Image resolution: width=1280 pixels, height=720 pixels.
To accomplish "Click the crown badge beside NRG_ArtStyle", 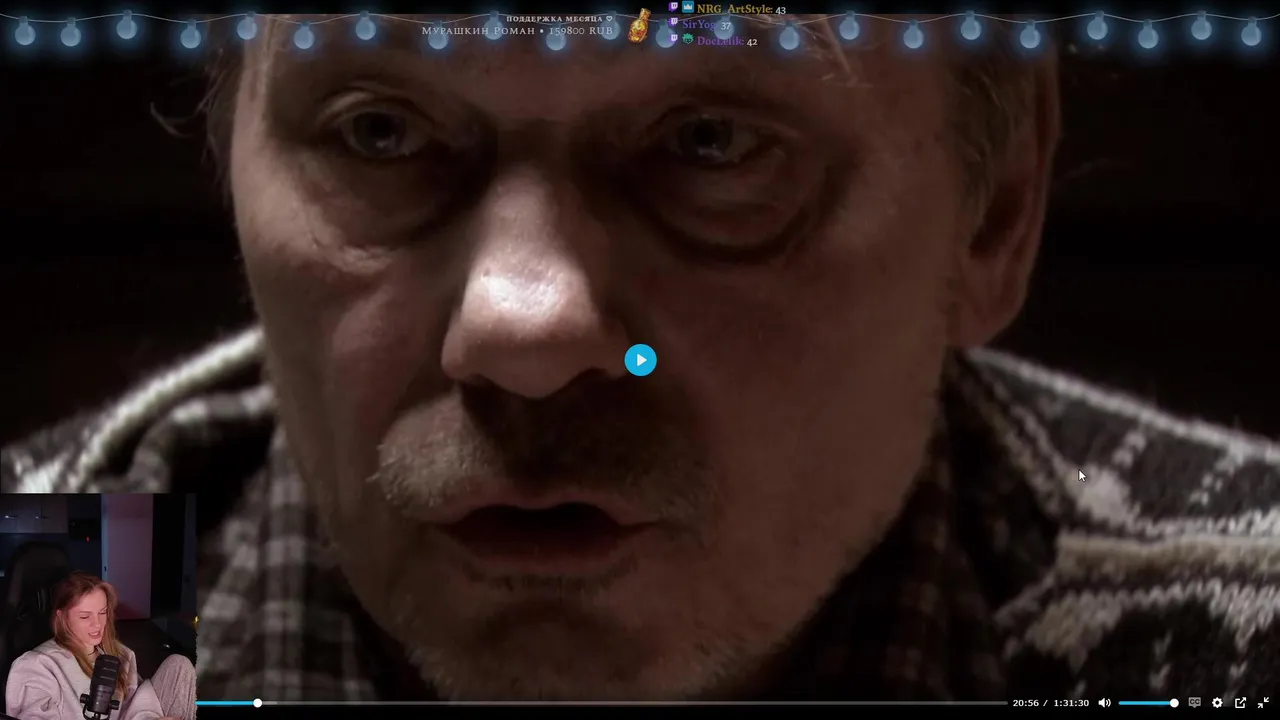I will coord(688,8).
